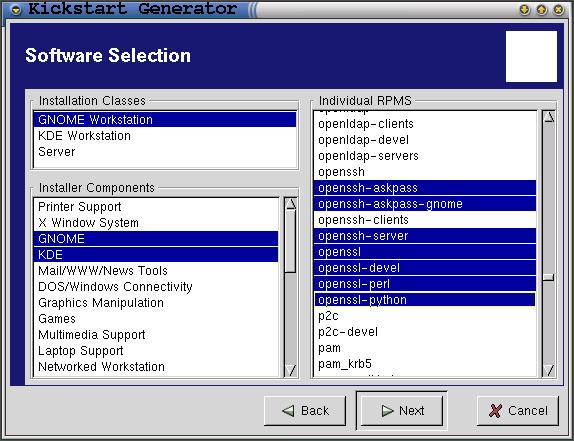Select Printer Support component
Image resolution: width=574 pixels, height=441 pixels.
point(156,207)
